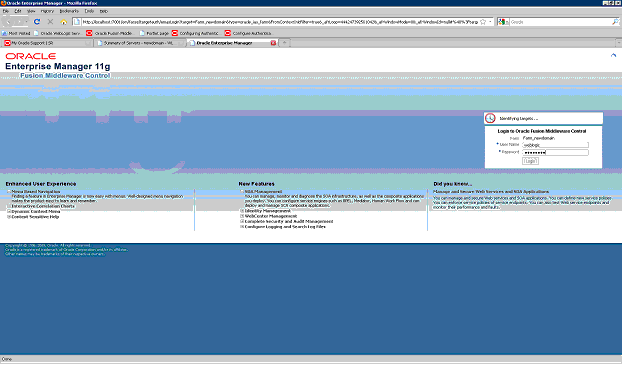Click the Login button
This screenshot has height=366, width=625.
(530, 161)
